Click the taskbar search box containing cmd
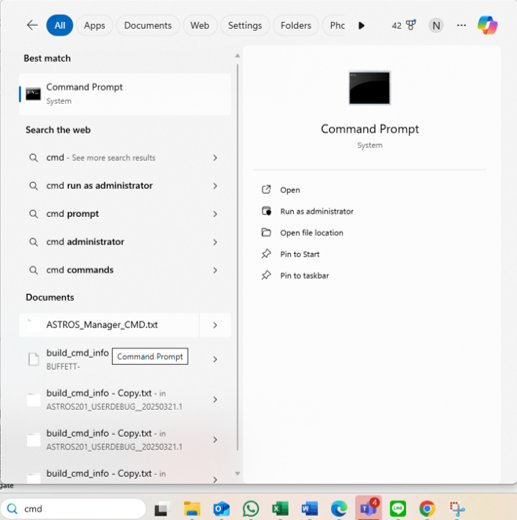Image resolution: width=517 pixels, height=520 pixels. coord(73,509)
